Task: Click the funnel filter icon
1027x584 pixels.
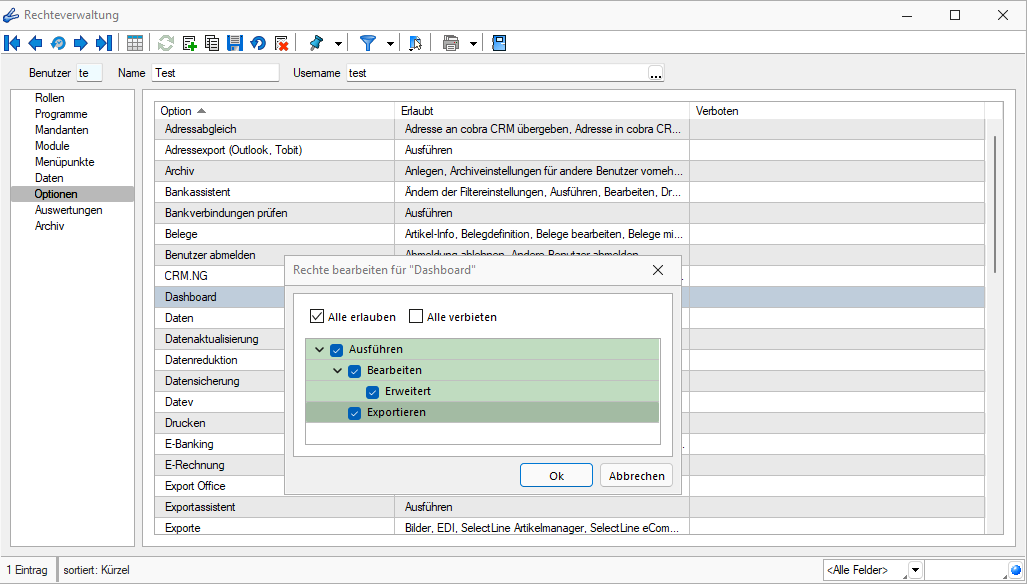Action: [368, 43]
